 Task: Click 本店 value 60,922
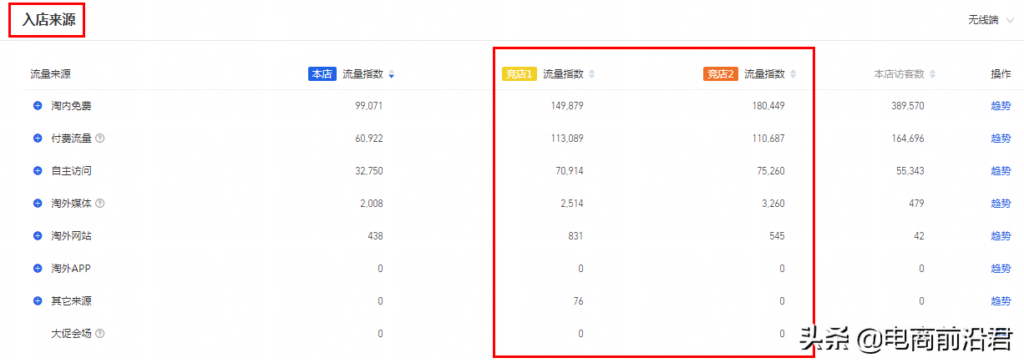tap(369, 138)
